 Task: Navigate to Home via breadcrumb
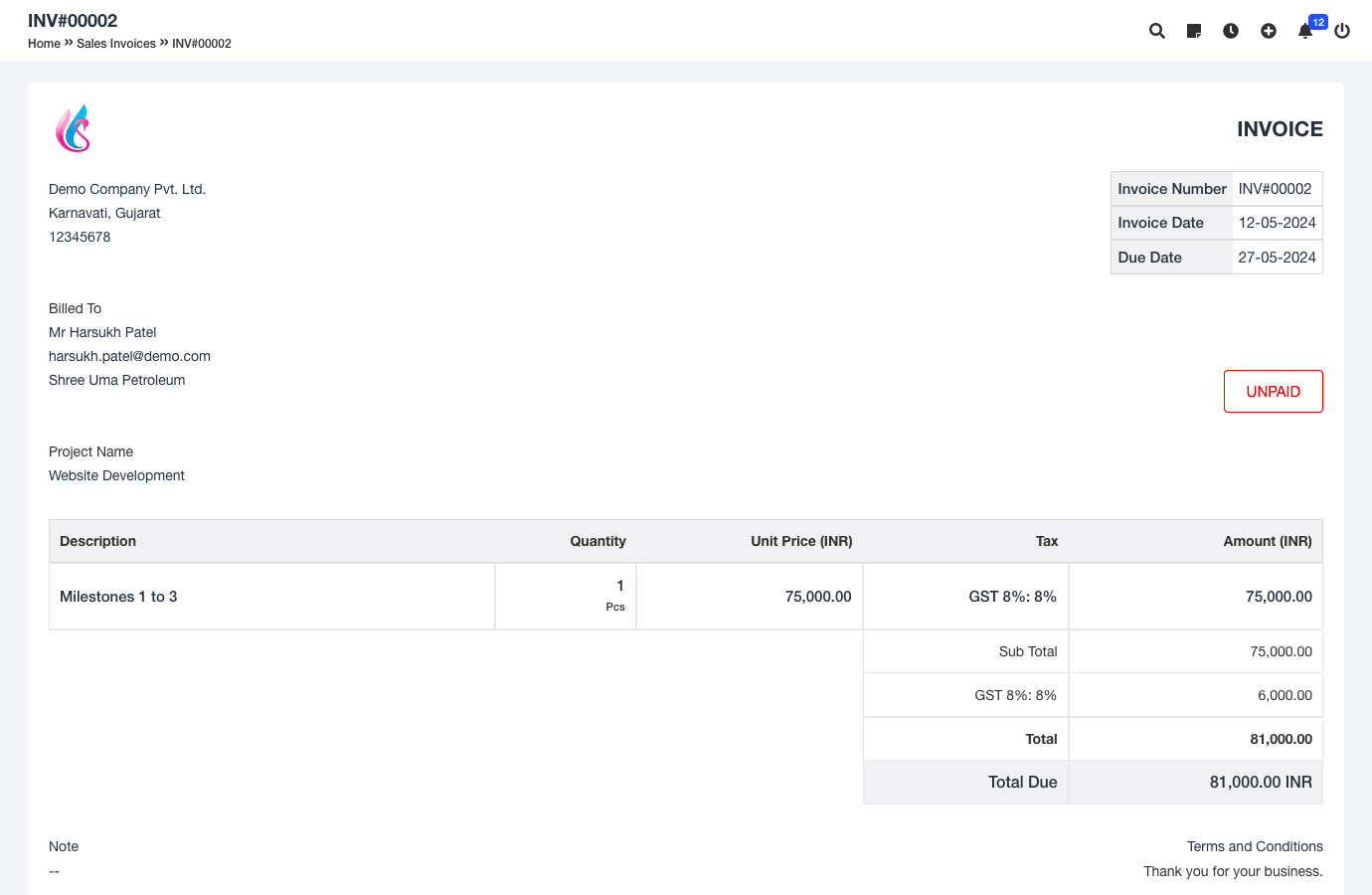click(44, 44)
